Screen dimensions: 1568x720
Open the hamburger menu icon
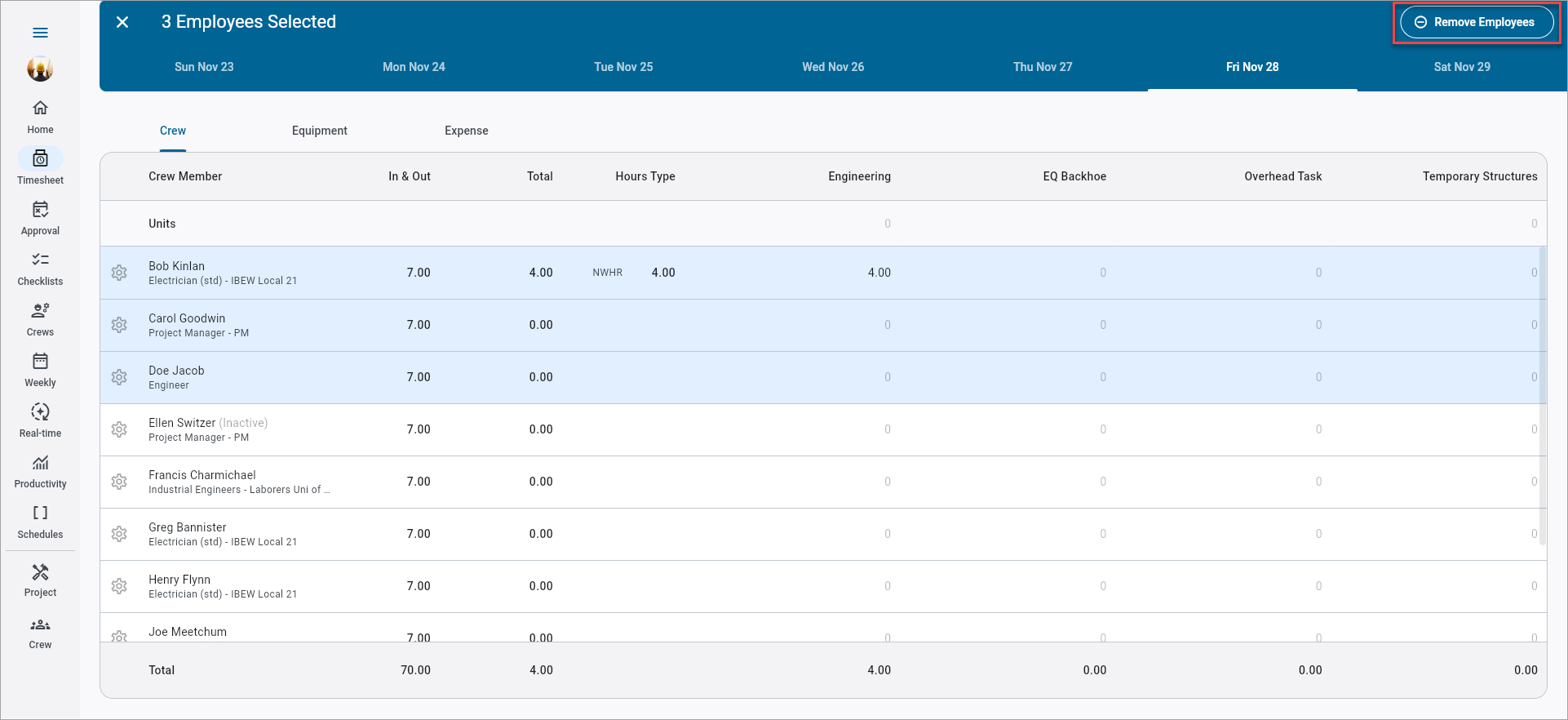(x=40, y=33)
